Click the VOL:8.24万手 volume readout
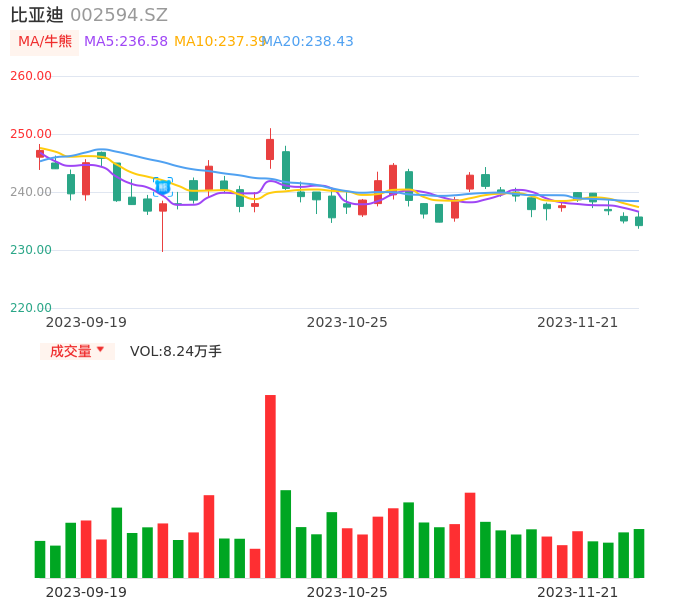The height and width of the screenshot is (606, 686). point(176,351)
